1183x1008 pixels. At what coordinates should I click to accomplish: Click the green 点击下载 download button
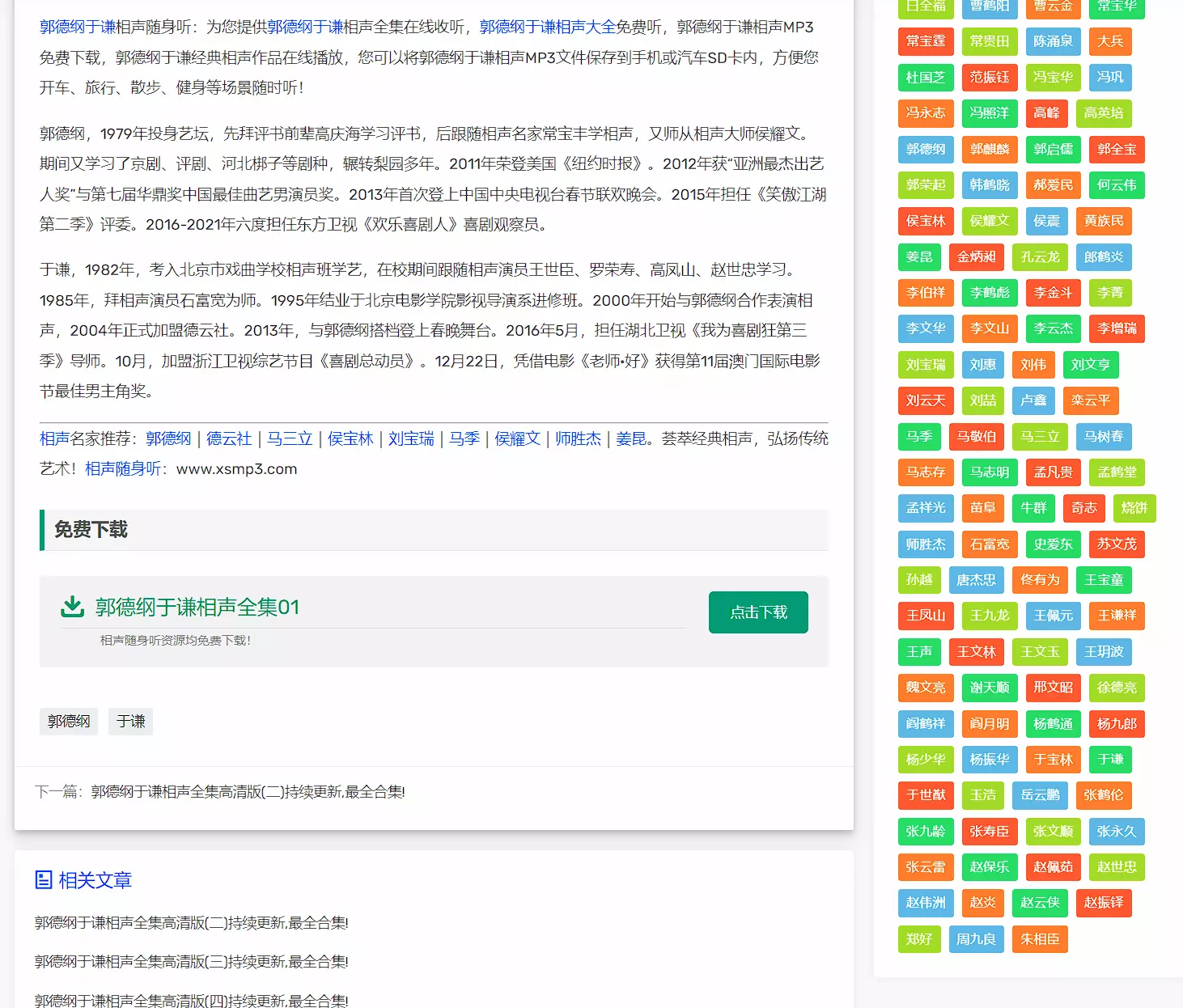coord(757,612)
